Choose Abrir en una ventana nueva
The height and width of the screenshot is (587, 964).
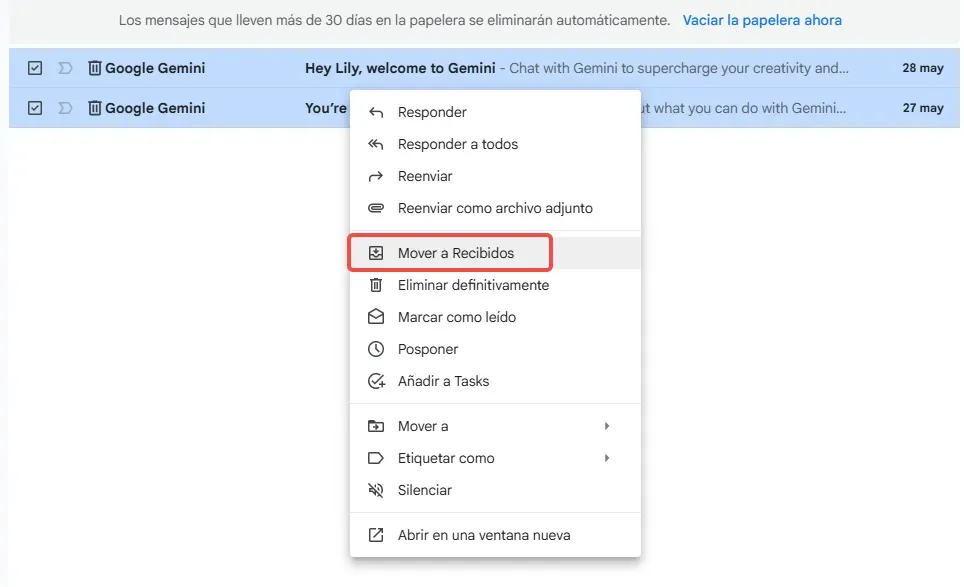(x=495, y=535)
